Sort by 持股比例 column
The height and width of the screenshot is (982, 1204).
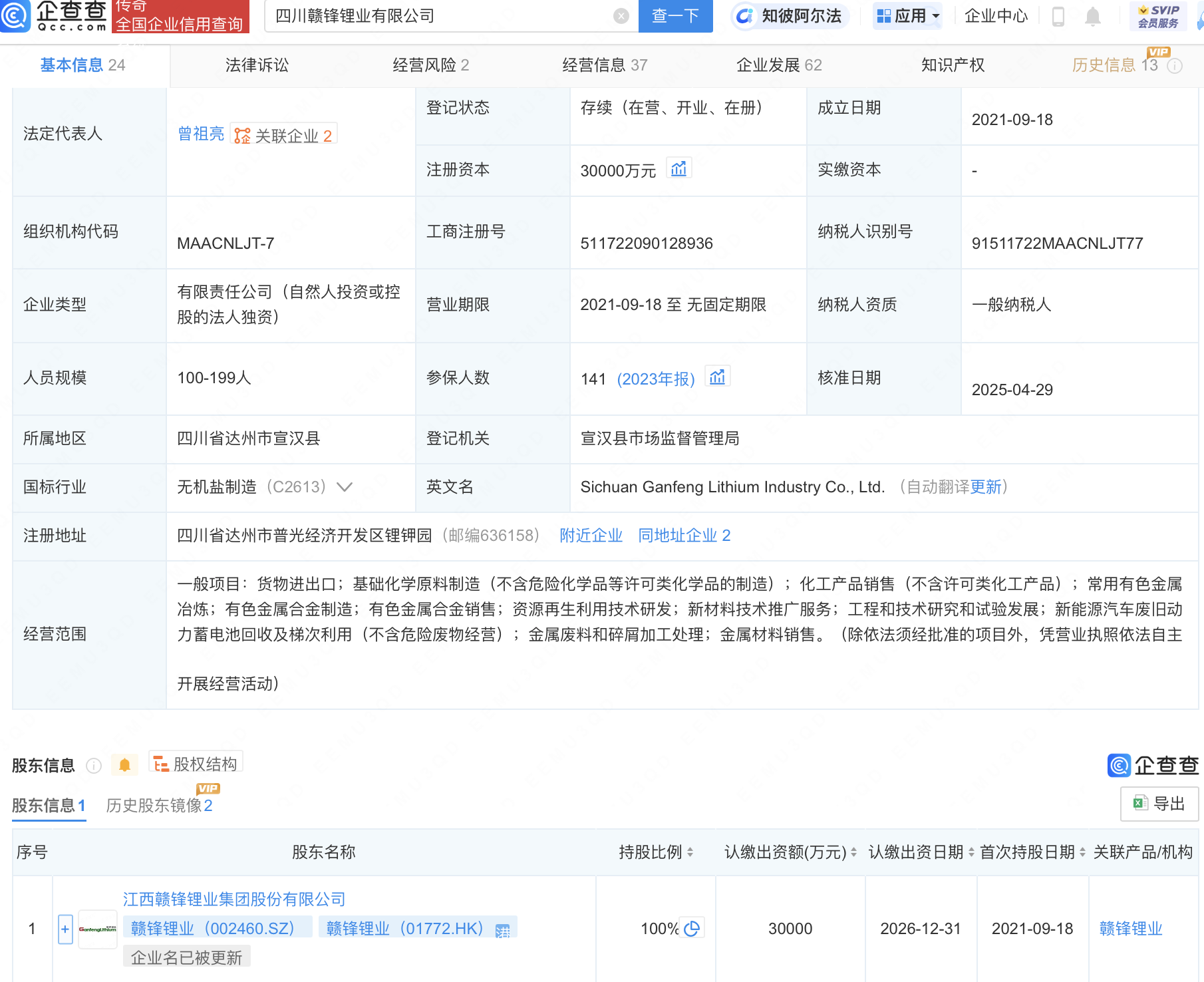690,852
